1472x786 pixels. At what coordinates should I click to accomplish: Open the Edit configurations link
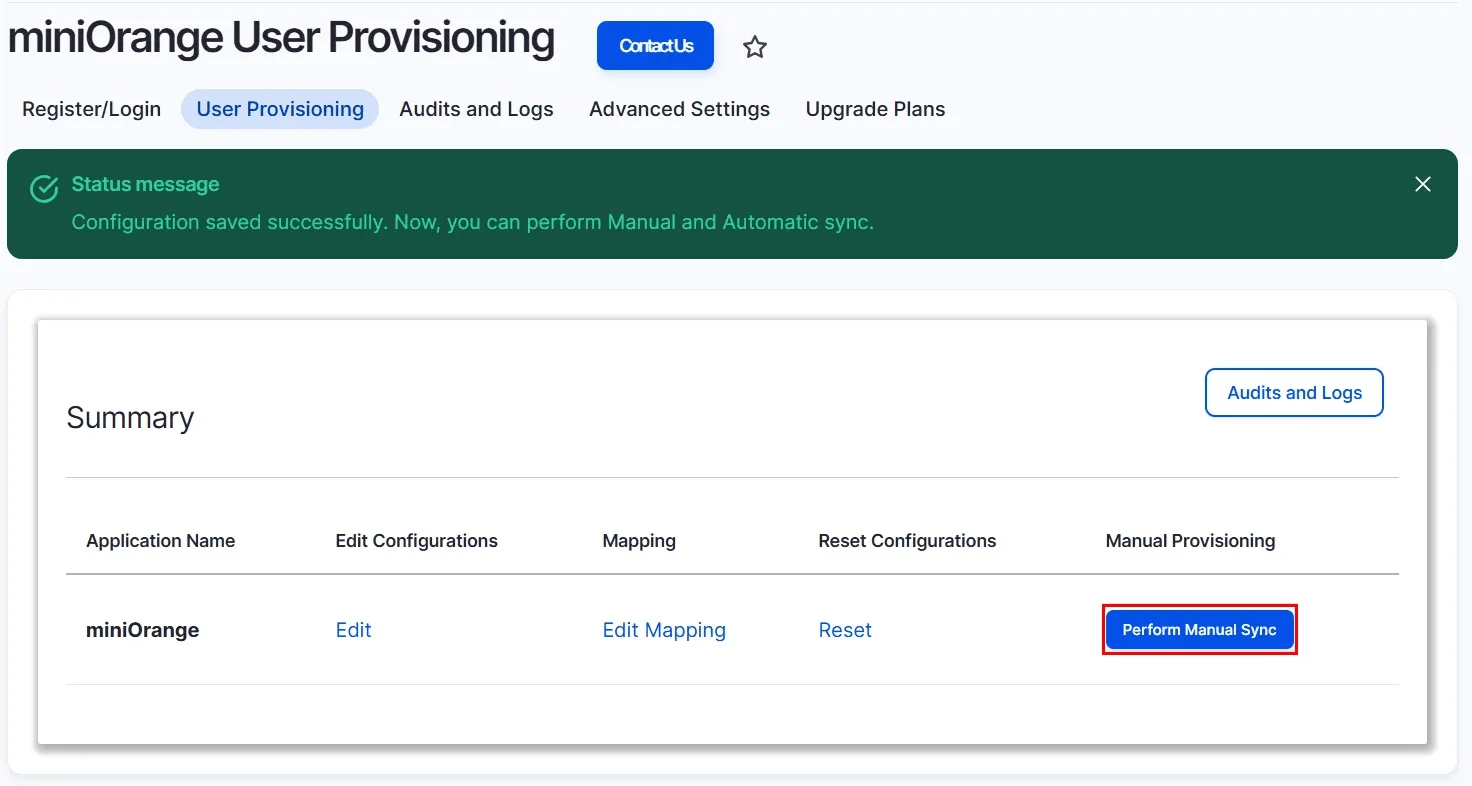click(353, 630)
